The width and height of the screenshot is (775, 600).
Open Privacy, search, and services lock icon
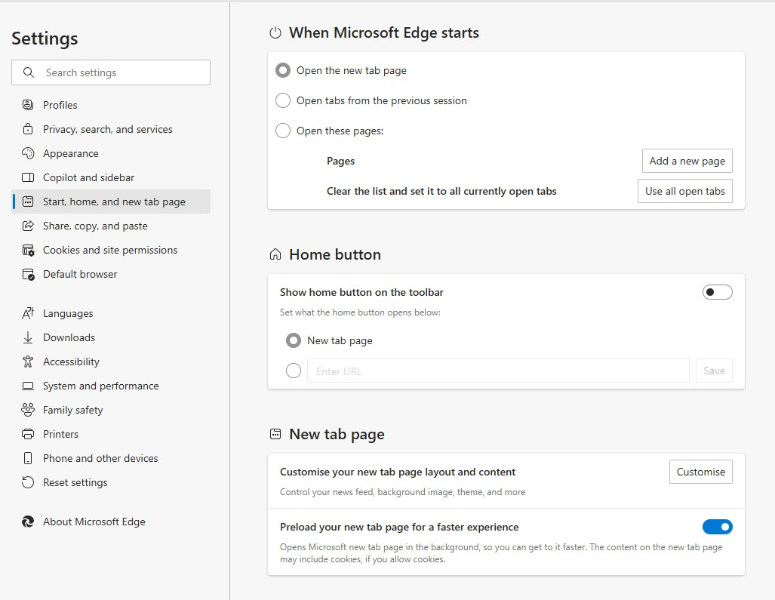pos(28,129)
